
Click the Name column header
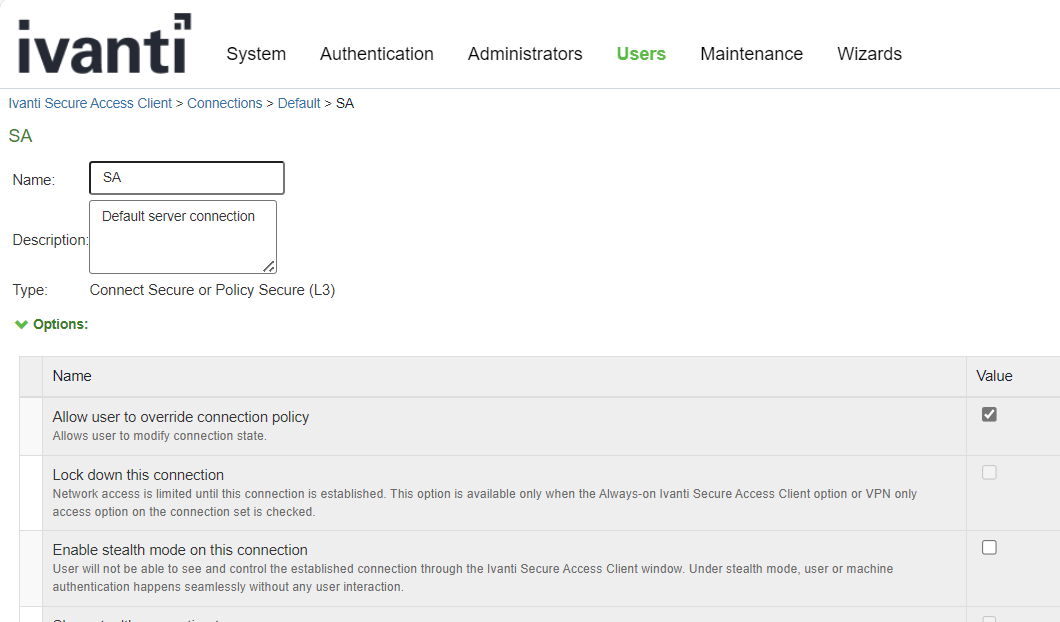coord(72,376)
